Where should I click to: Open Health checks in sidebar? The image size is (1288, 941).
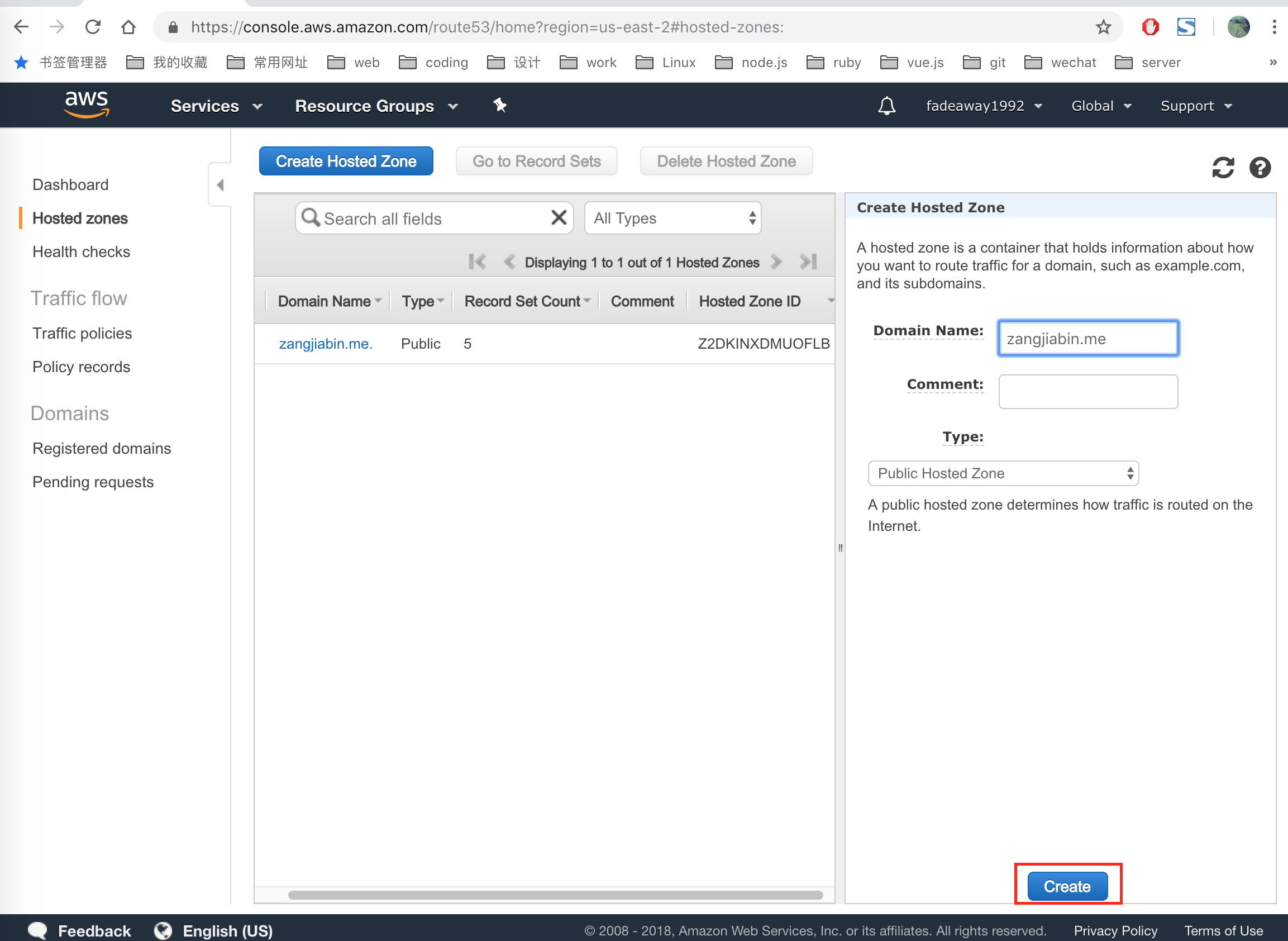[x=81, y=252]
